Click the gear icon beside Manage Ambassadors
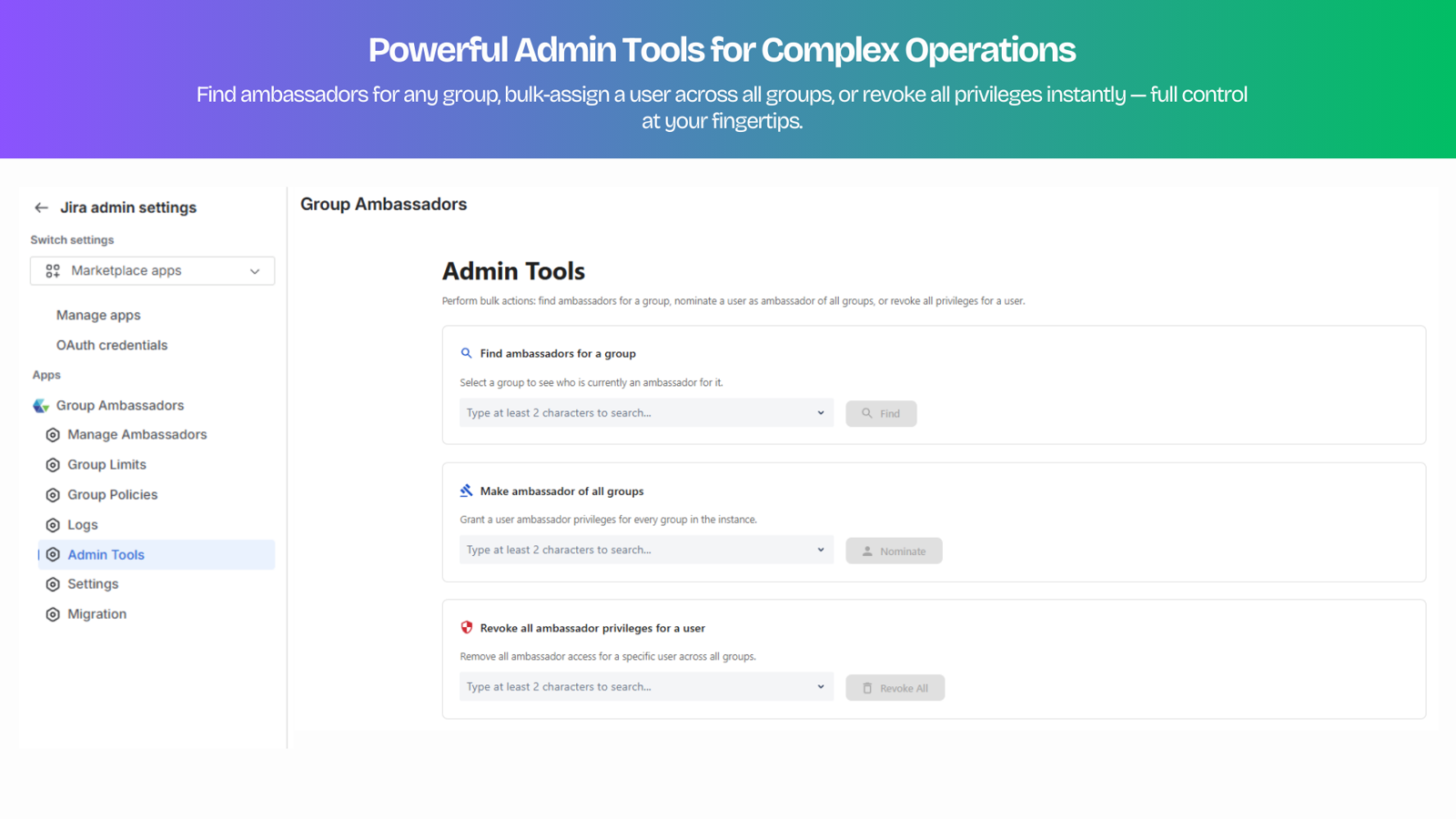The image size is (1456, 819). (53, 435)
